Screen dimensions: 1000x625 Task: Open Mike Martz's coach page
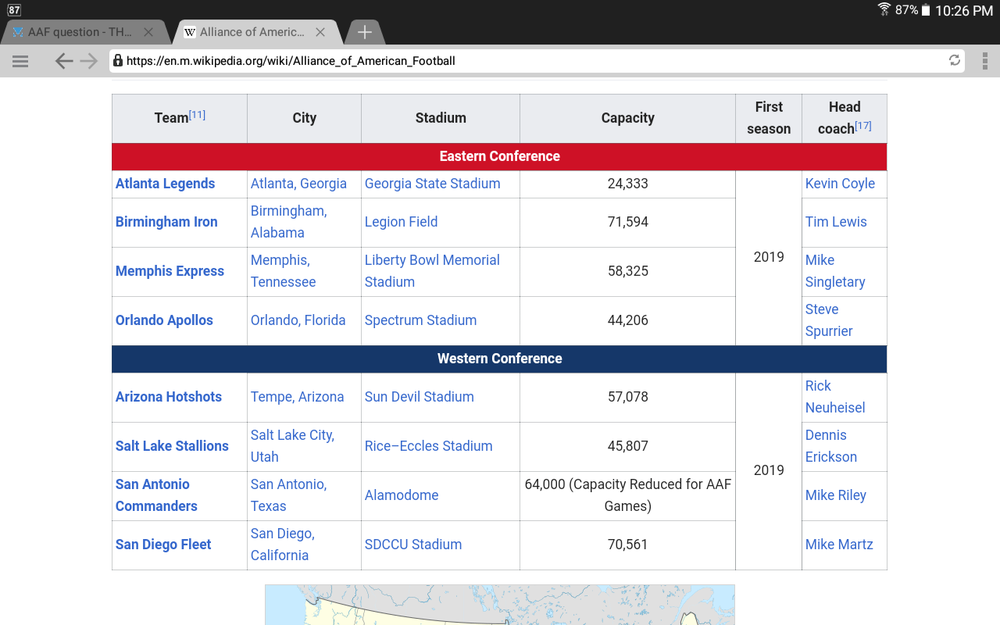[839, 545]
